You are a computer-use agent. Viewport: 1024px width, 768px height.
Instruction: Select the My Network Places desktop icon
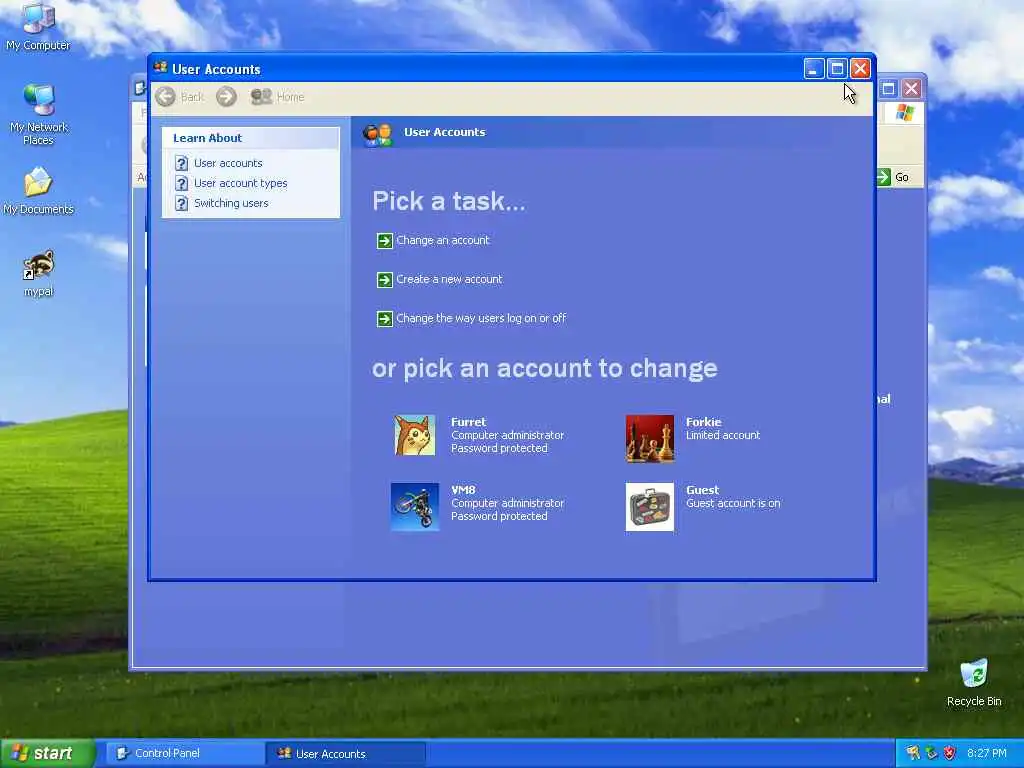(39, 115)
